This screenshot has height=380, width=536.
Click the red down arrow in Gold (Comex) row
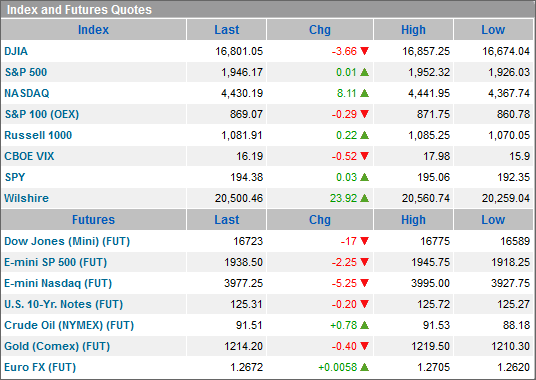[x=364, y=346]
